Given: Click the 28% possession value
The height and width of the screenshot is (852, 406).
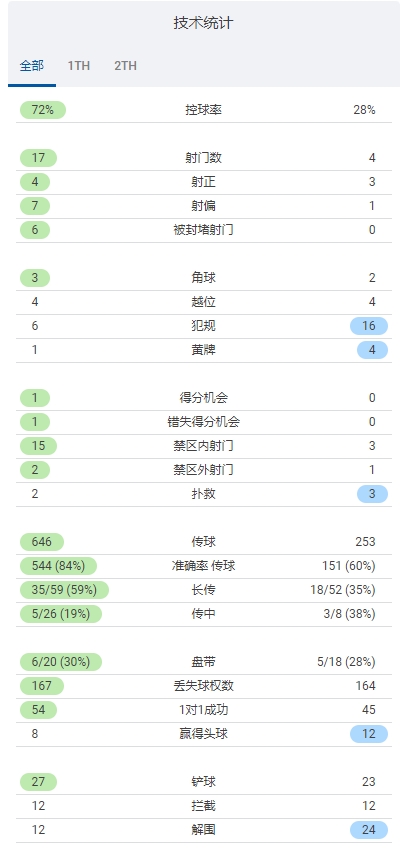Looking at the screenshot, I should coord(364,110).
